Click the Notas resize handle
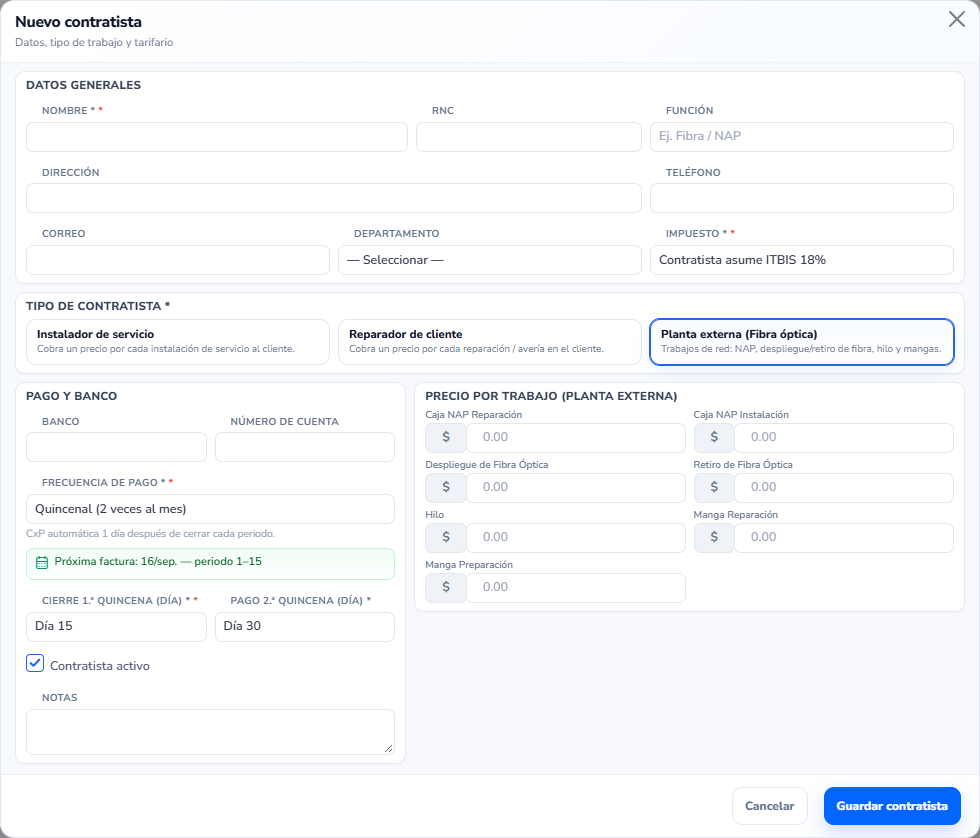The image size is (980, 838). pyautogui.click(x=388, y=748)
